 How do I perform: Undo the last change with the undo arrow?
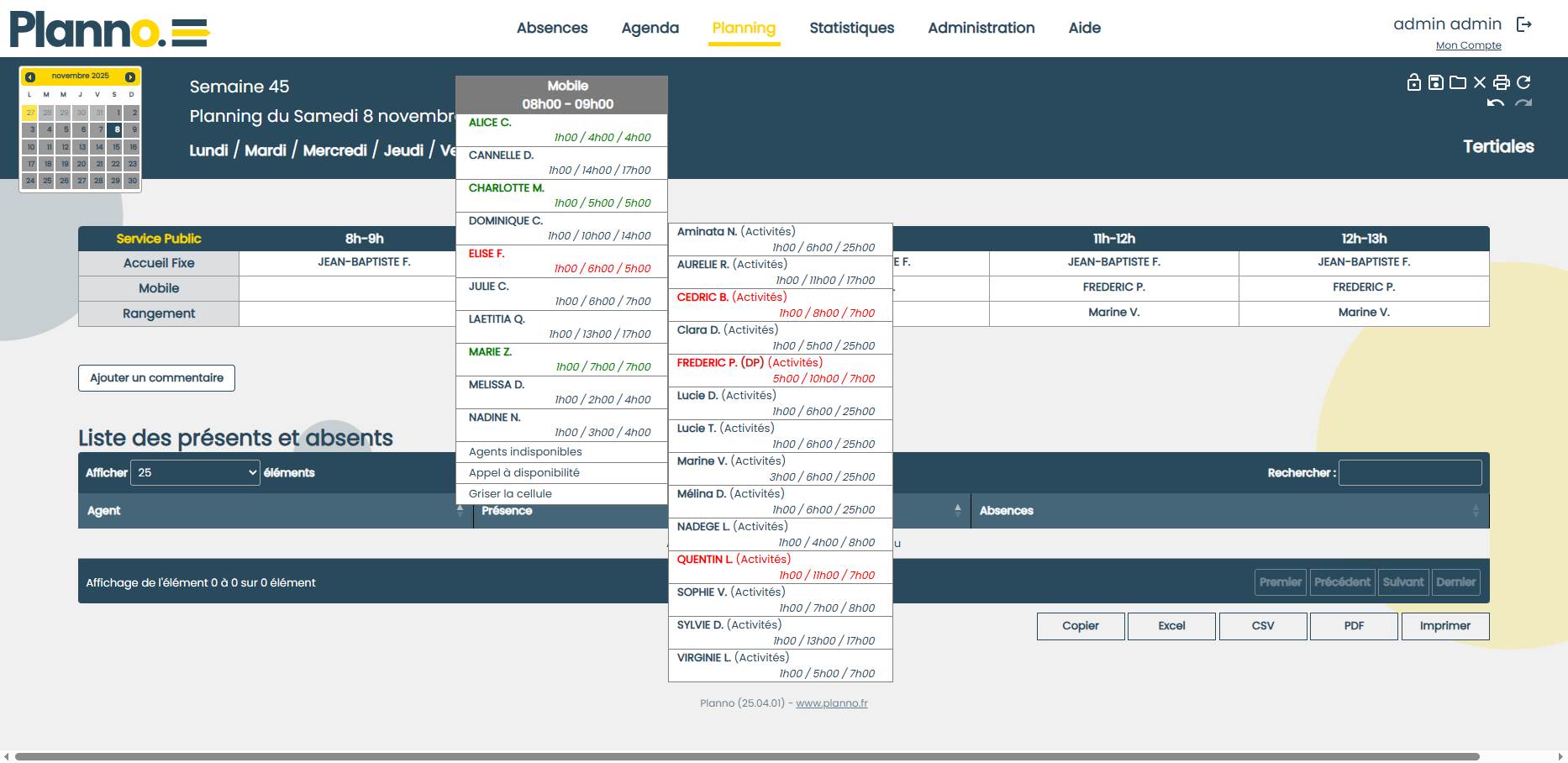(x=1495, y=103)
